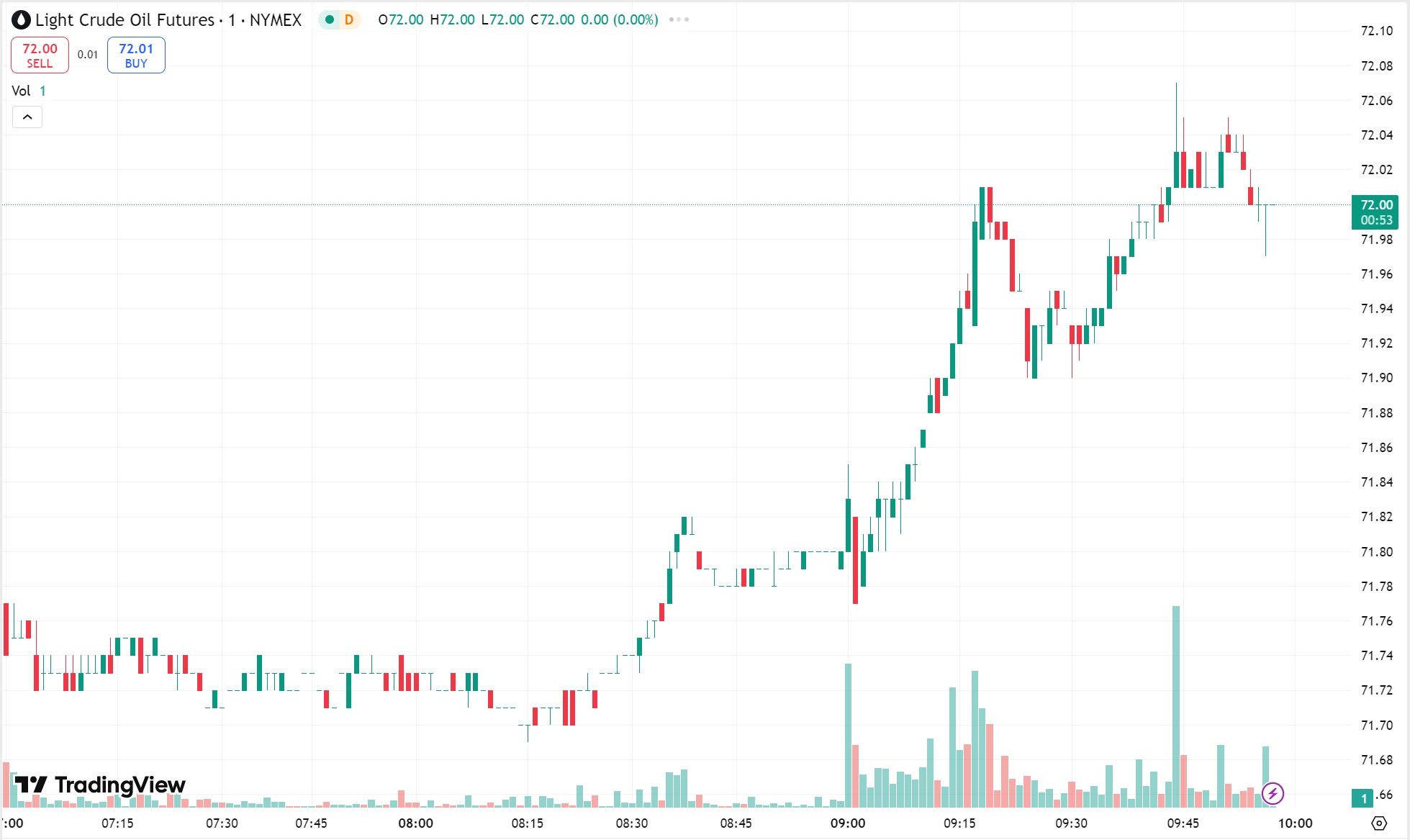The image size is (1410, 840).
Task: Click the crude oil drop symbol icon
Action: pos(21,19)
